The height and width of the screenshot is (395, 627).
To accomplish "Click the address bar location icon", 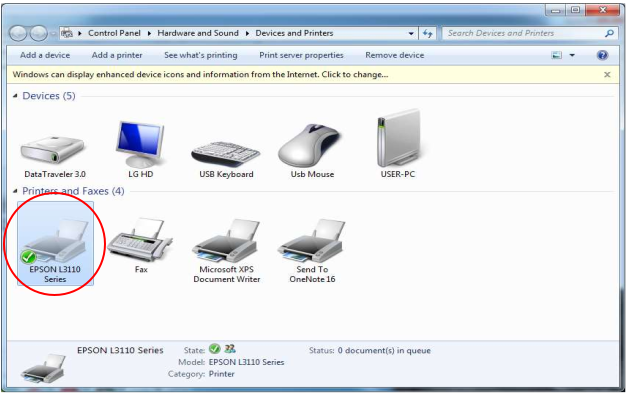I will pyautogui.click(x=67, y=33).
